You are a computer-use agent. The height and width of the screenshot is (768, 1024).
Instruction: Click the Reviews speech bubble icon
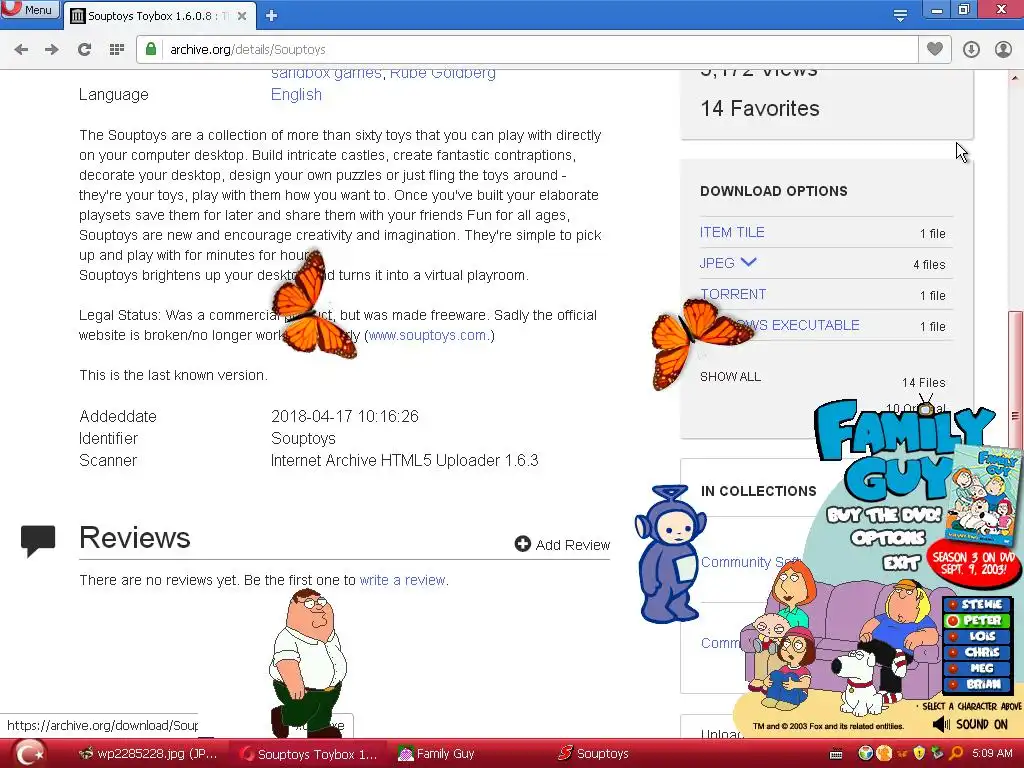[x=38, y=540]
